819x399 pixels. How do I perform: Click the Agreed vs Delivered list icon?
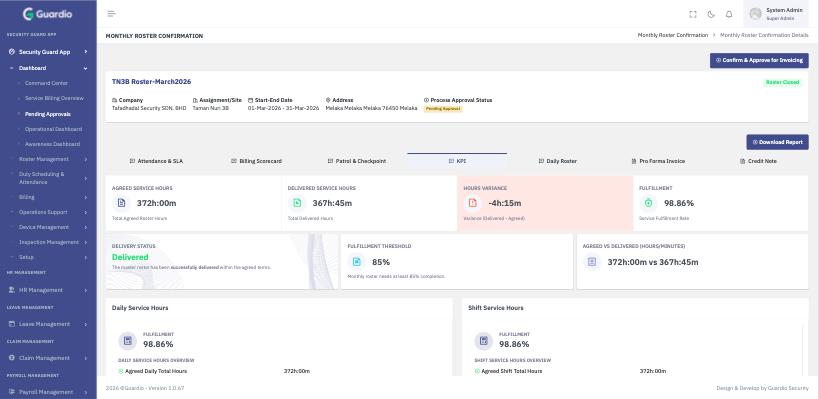(592, 262)
